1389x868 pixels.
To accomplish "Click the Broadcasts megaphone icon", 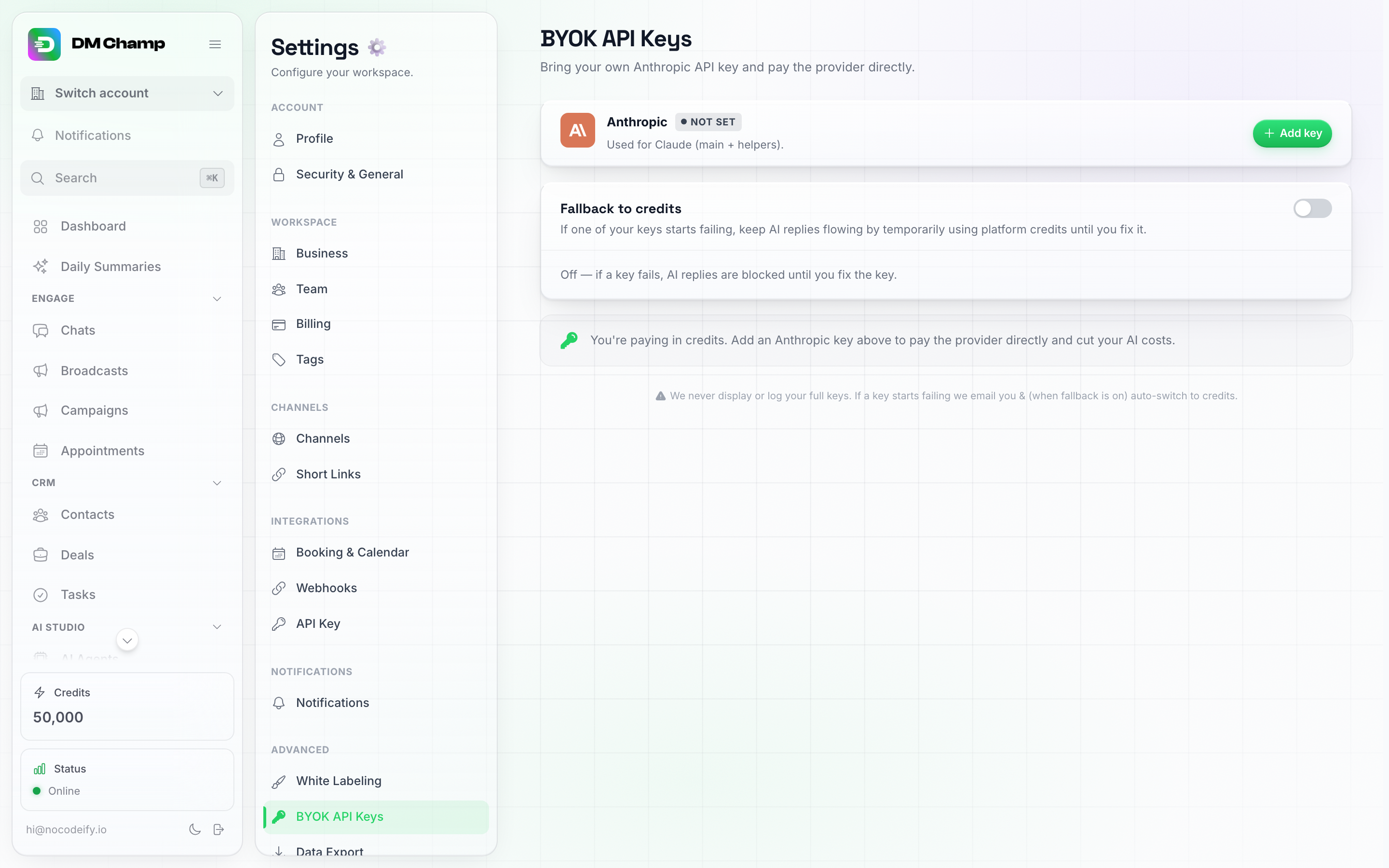I will pos(40,371).
